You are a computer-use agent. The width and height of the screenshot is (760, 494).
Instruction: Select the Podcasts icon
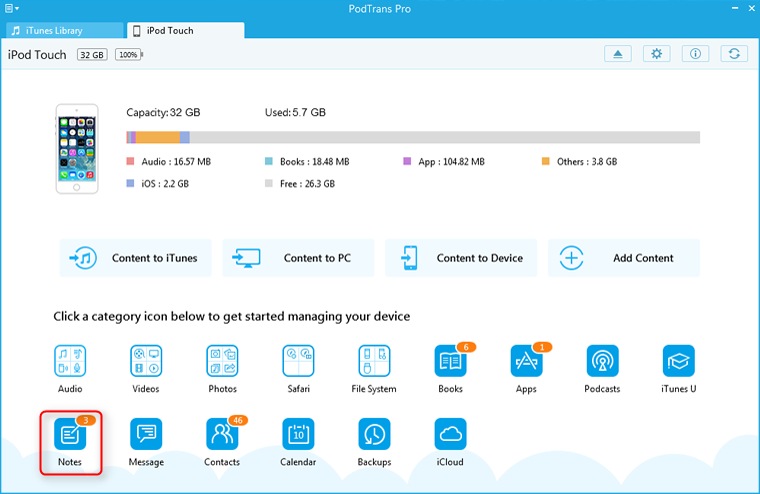602,361
